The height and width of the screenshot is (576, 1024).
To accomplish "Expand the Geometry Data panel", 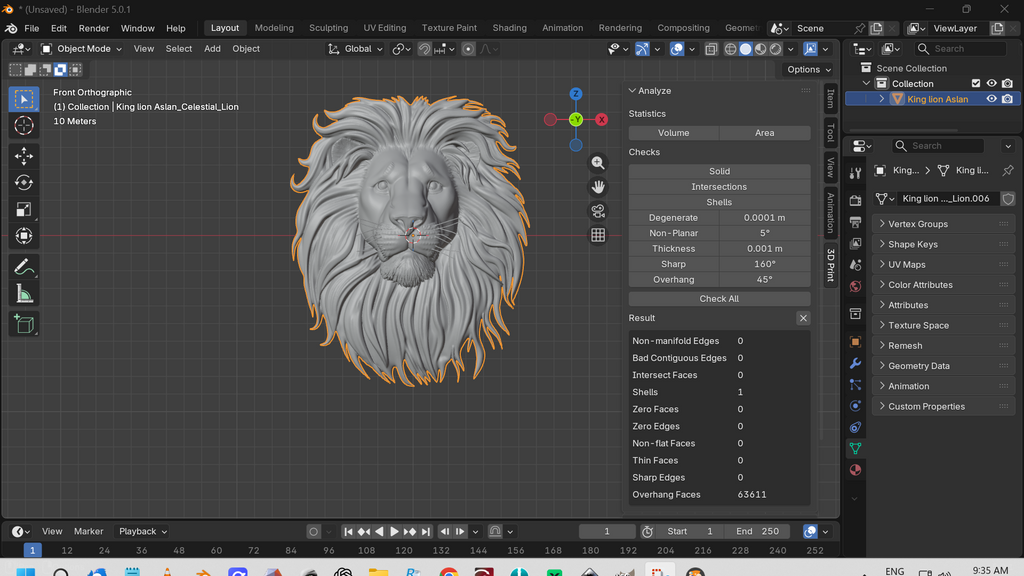I will tap(944, 366).
